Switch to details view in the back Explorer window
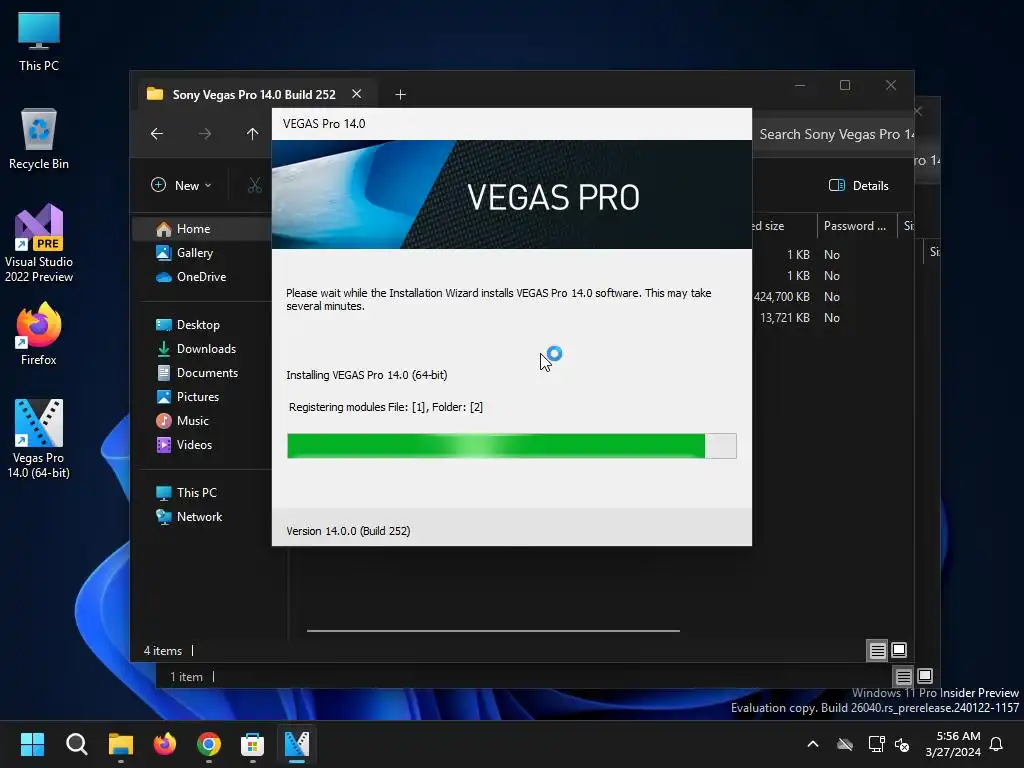 [x=903, y=676]
